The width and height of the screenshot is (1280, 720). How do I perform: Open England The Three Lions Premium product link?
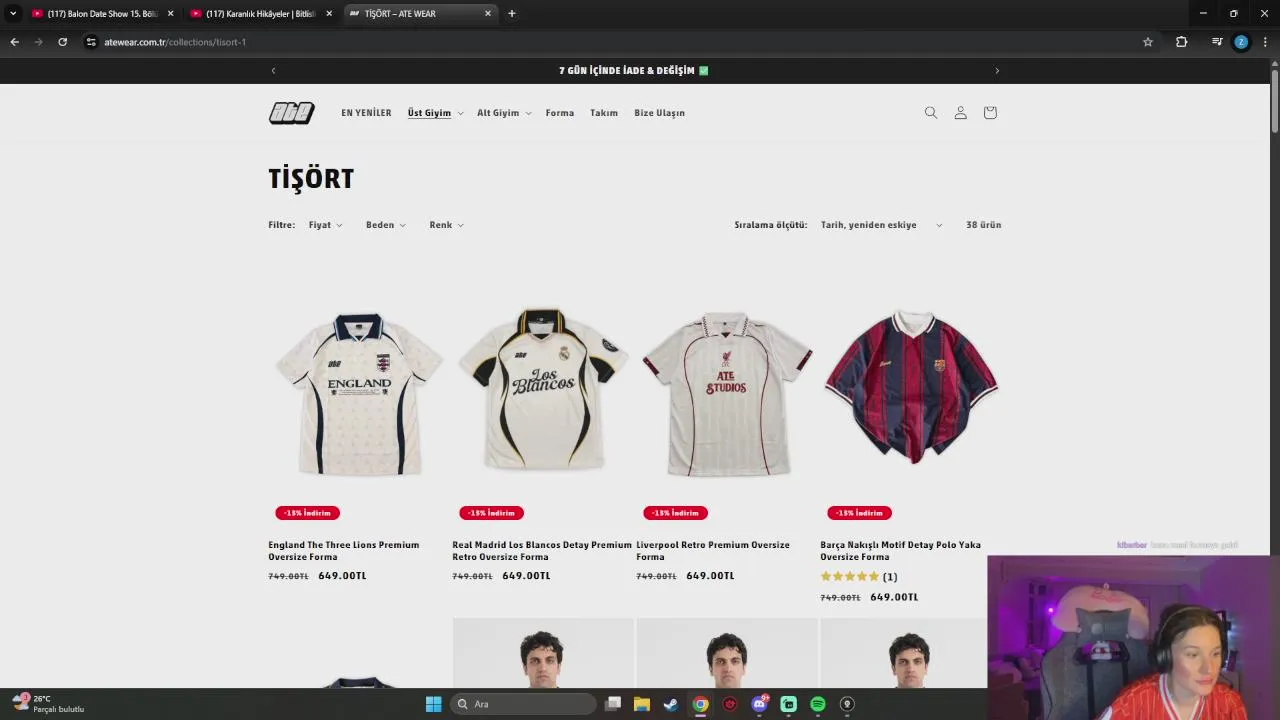(343, 551)
